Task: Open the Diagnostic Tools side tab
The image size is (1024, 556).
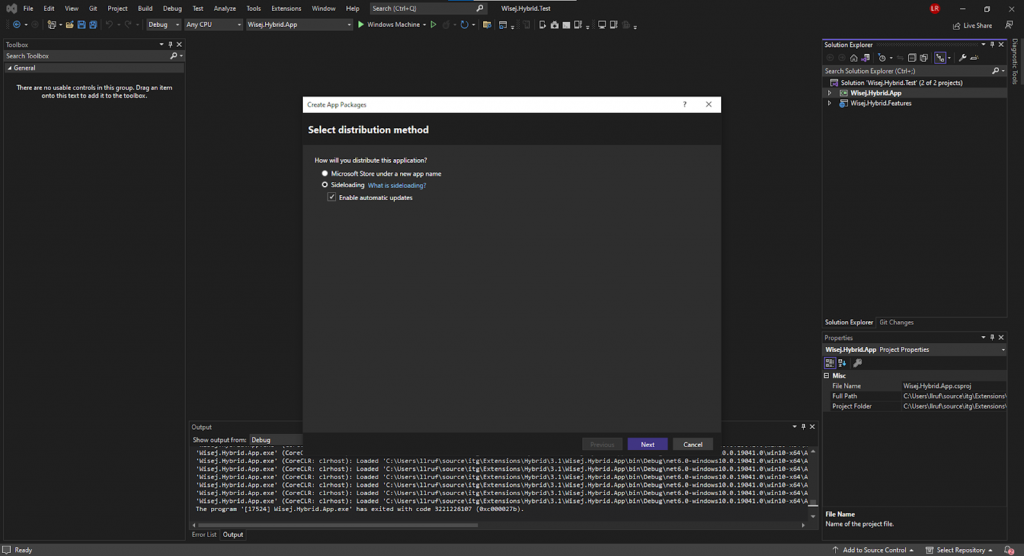Action: (1015, 61)
